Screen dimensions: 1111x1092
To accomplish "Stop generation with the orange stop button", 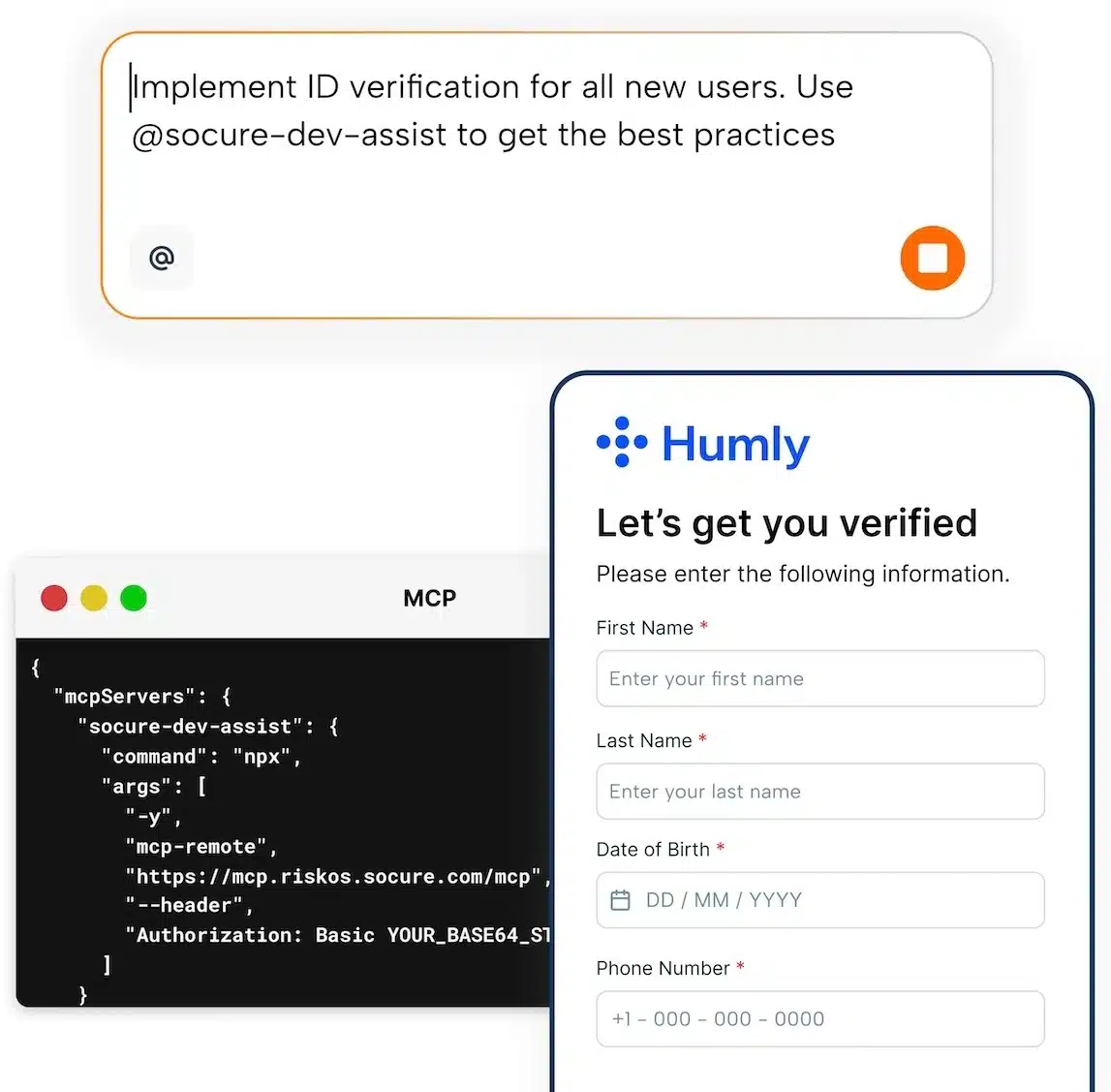I will 932,258.
